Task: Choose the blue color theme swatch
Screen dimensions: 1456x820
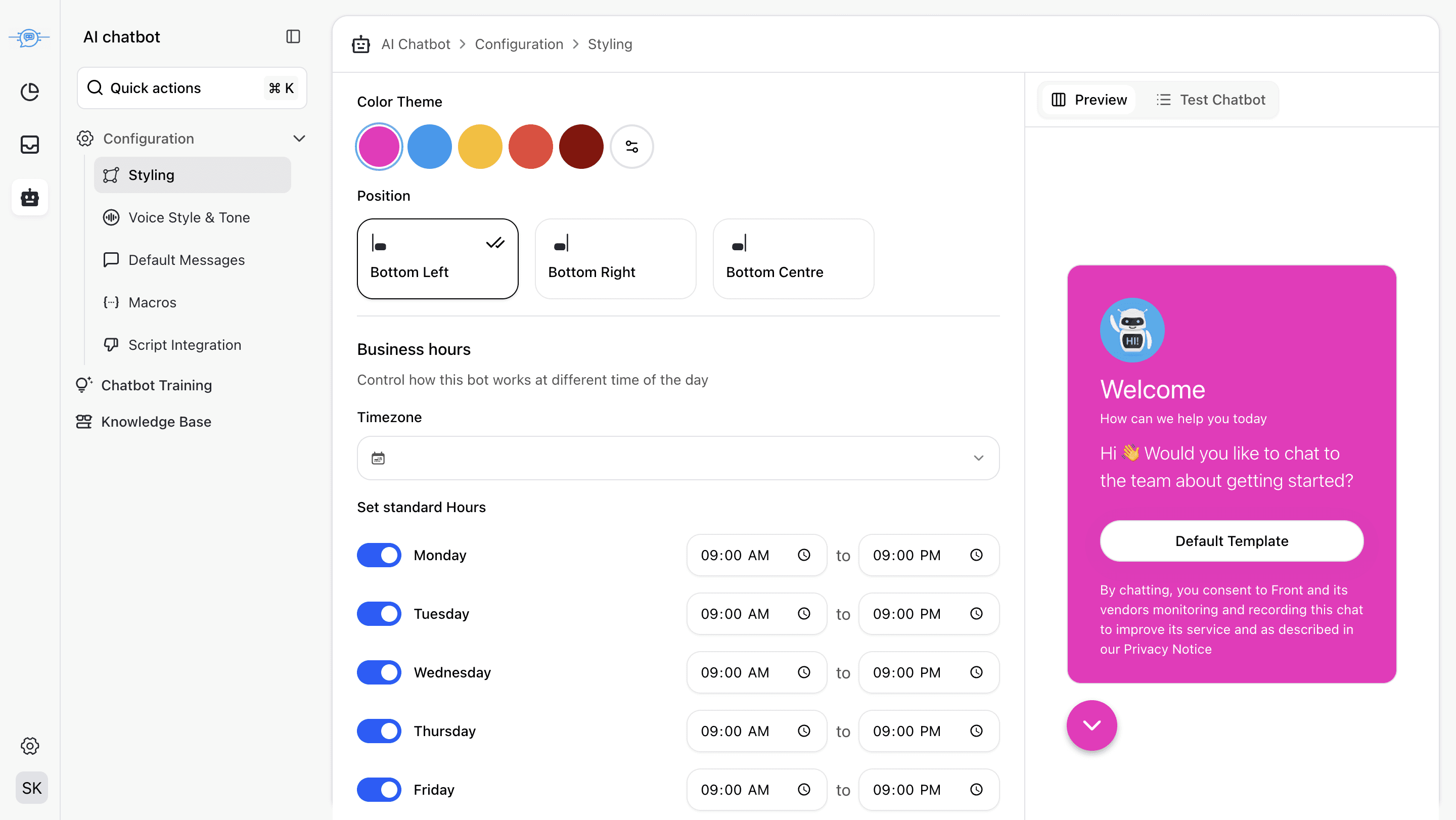Action: tap(429, 147)
